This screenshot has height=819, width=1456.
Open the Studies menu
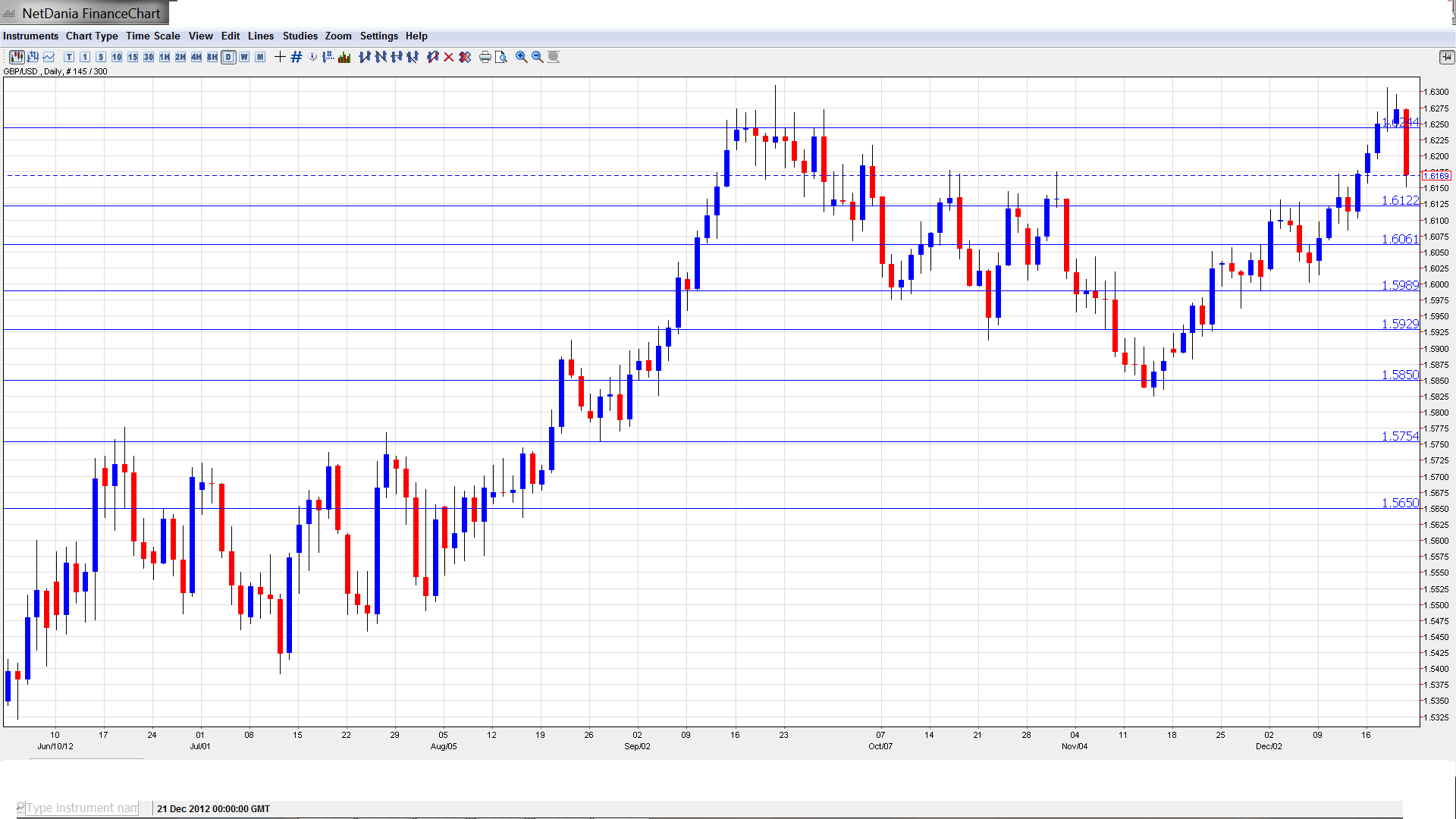coord(300,36)
